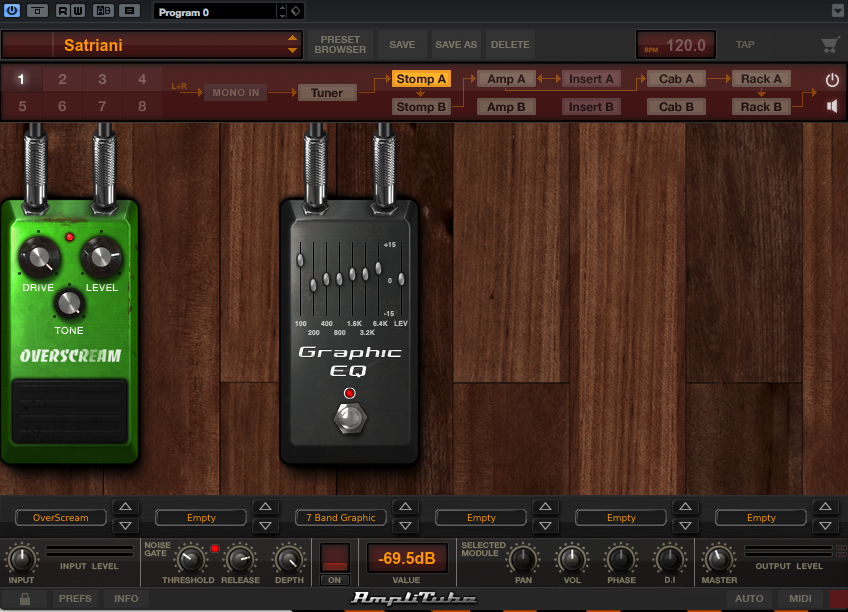Switch to Rack A section
The height and width of the screenshot is (612, 848).
pyautogui.click(x=761, y=79)
